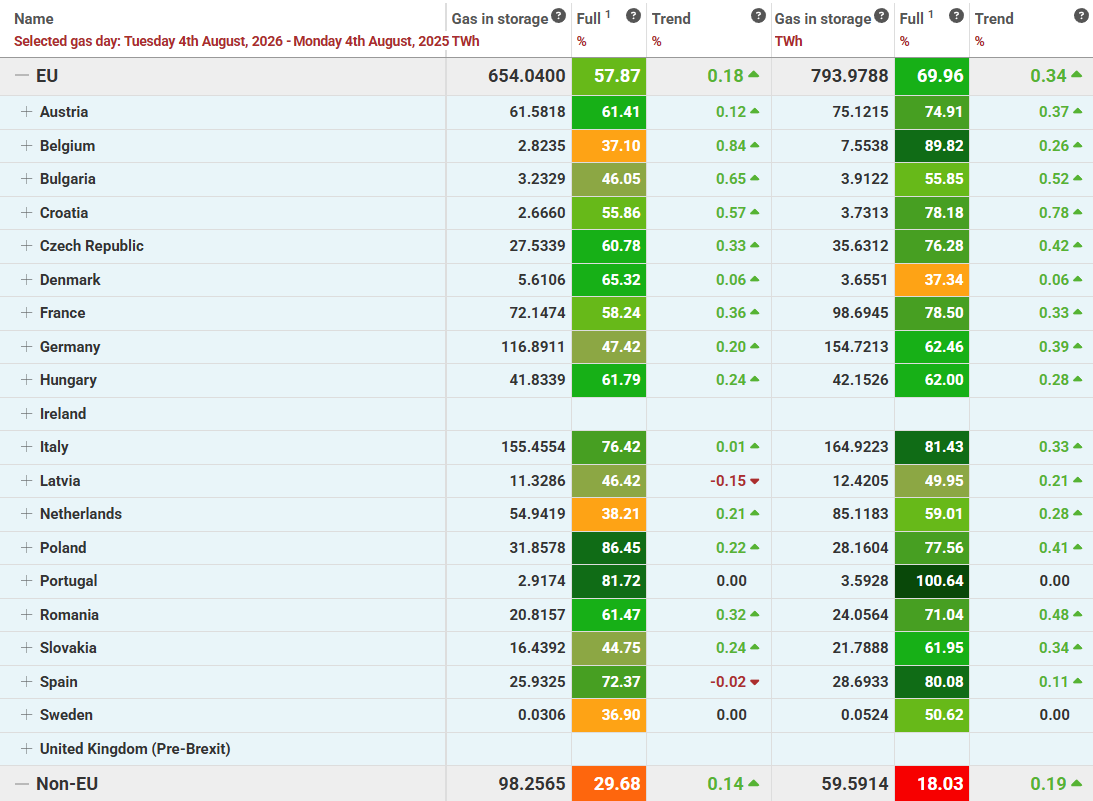Click the Poland country name
This screenshot has height=801, width=1093.
[63, 547]
